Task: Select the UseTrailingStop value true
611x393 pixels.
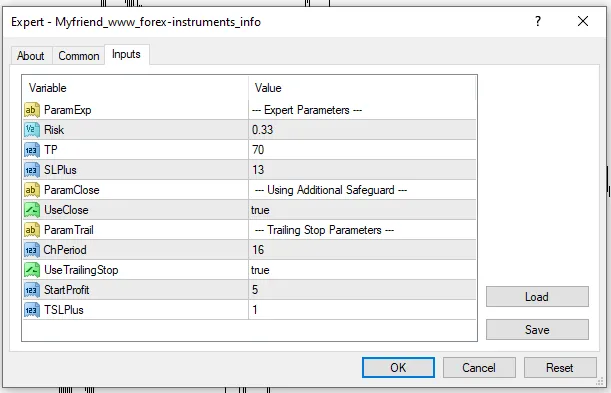Action: coord(260,270)
